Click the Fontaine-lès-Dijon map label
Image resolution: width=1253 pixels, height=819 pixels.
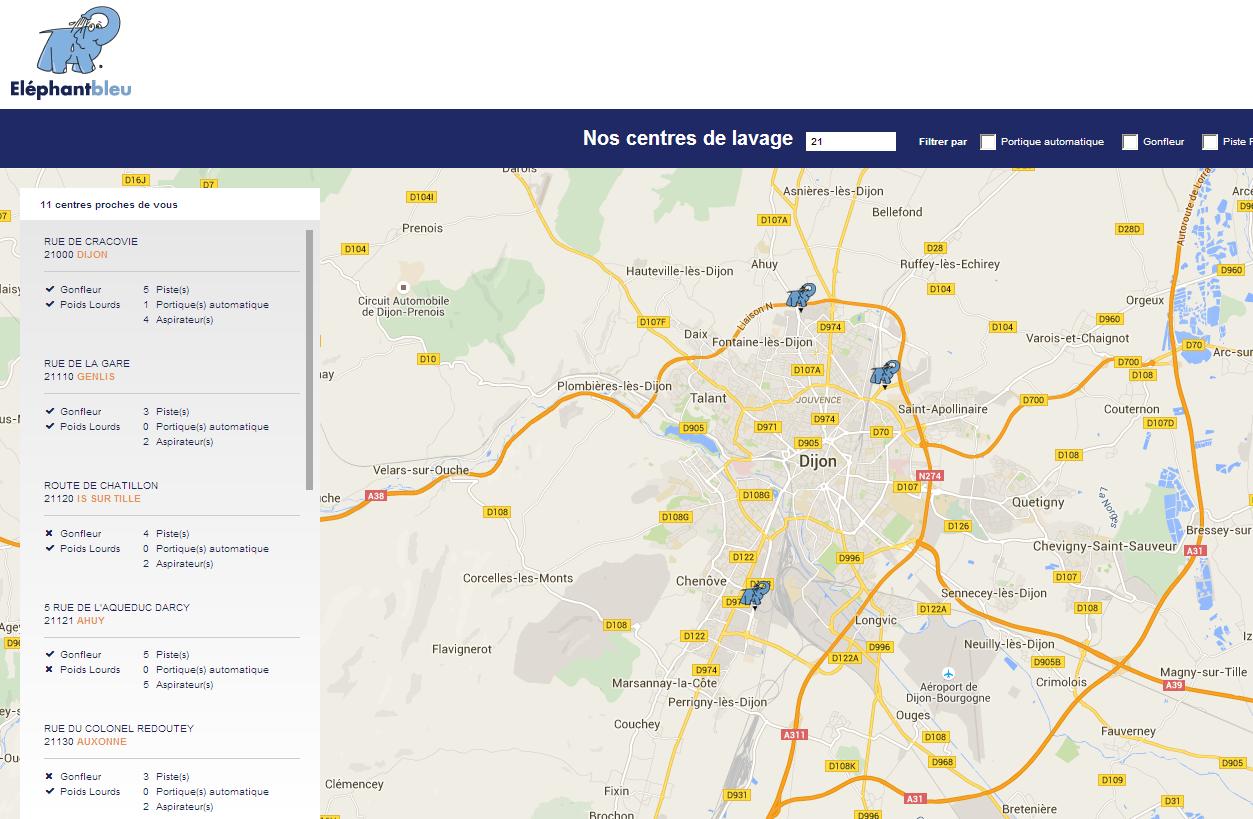[762, 342]
